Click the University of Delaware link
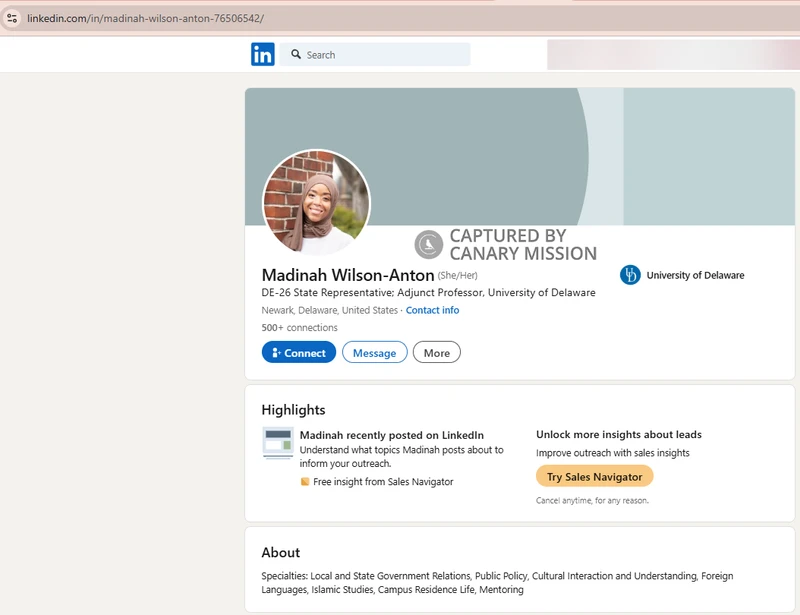The width and height of the screenshot is (800, 615). (695, 275)
